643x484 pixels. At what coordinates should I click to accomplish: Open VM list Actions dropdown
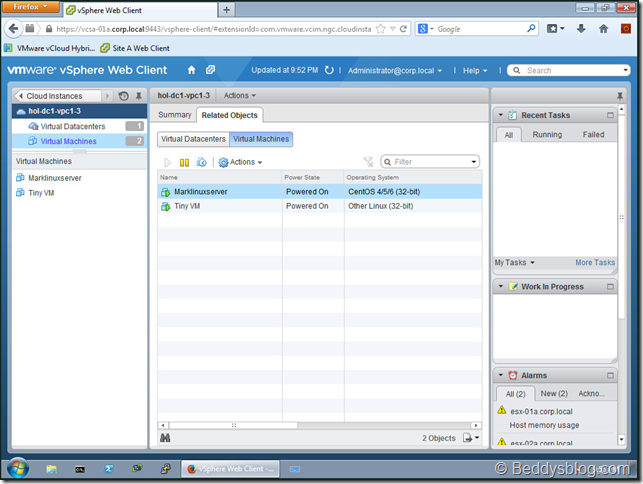click(240, 162)
